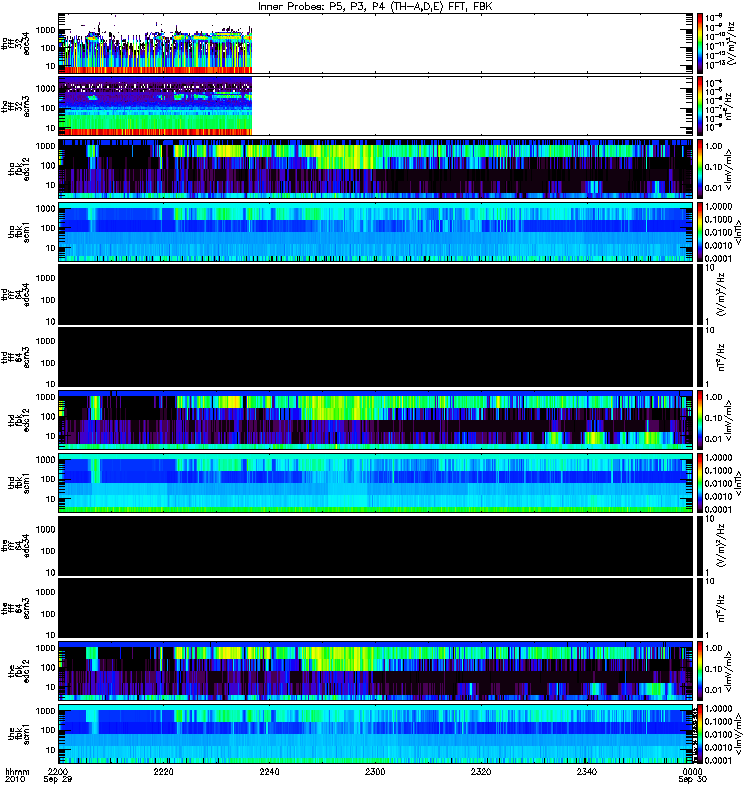
Task: Click the 2320 time axis tick label
Action: click(481, 771)
